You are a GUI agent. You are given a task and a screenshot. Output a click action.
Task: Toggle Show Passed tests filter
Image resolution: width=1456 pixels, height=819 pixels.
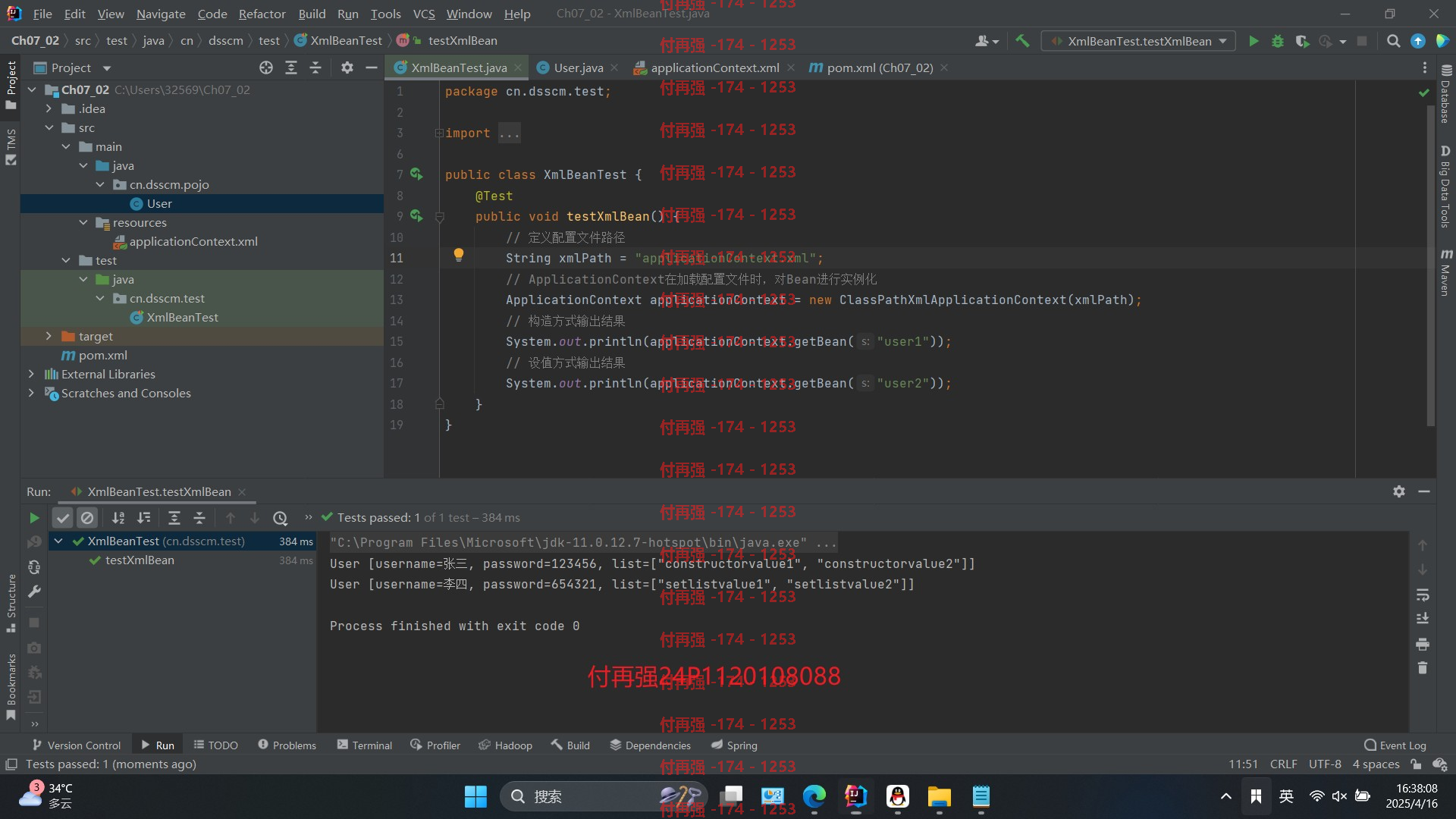click(63, 518)
